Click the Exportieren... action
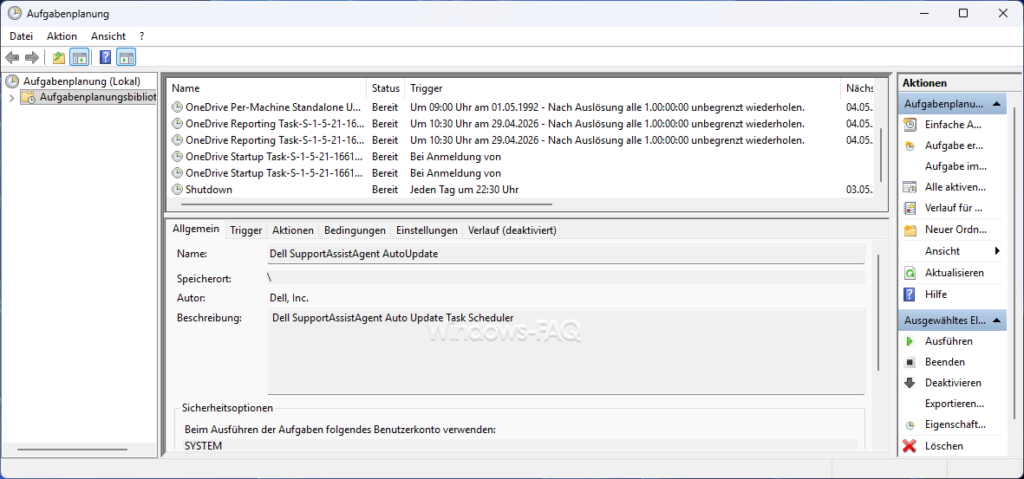Image resolution: width=1024 pixels, height=479 pixels. [x=954, y=404]
